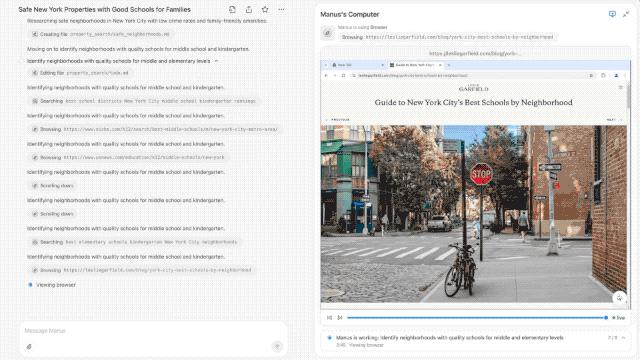Jump to the next step in playback
Image resolution: width=640 pixels, height=360 pixels.
340,318
